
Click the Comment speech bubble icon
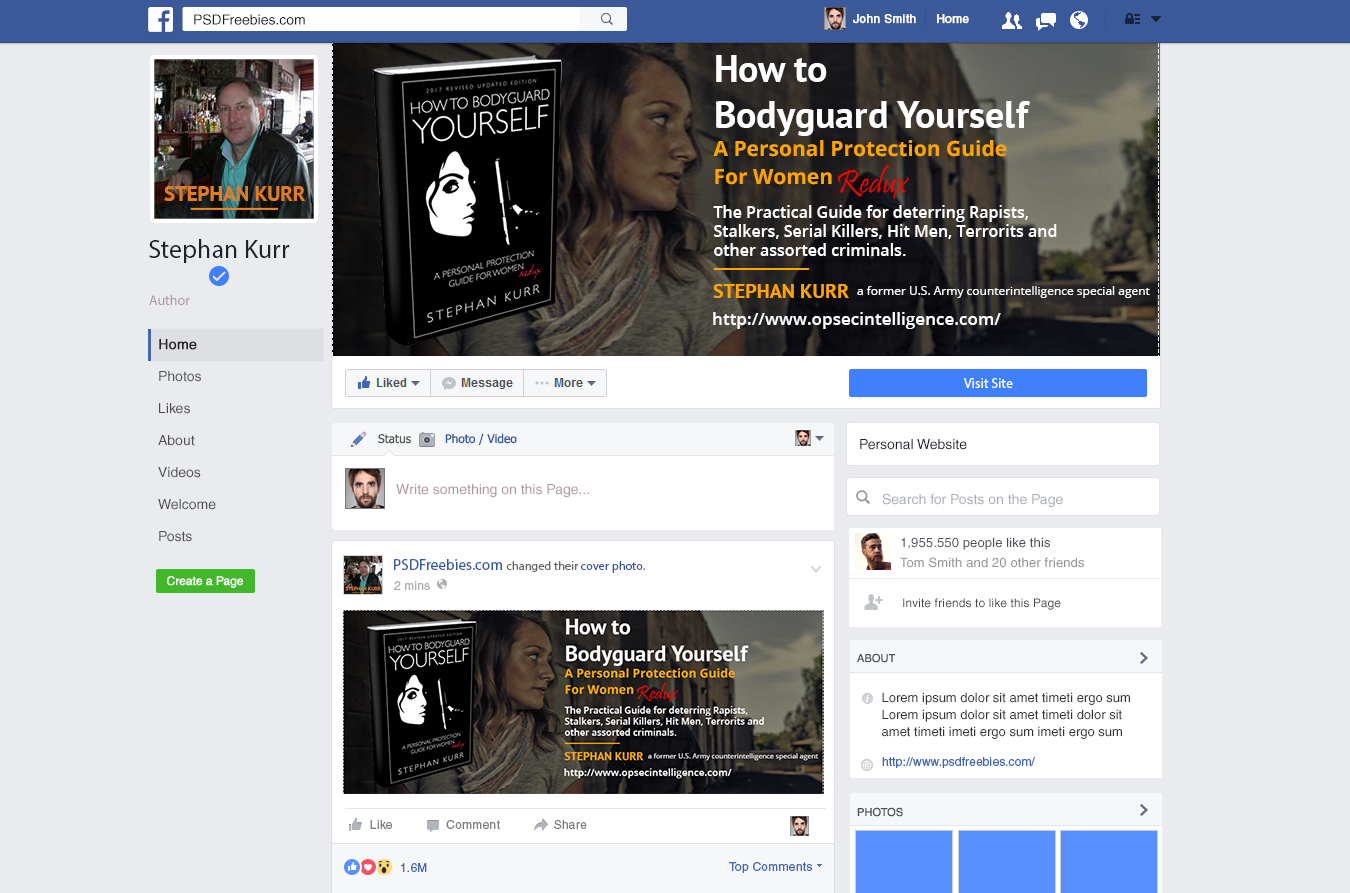[433, 825]
